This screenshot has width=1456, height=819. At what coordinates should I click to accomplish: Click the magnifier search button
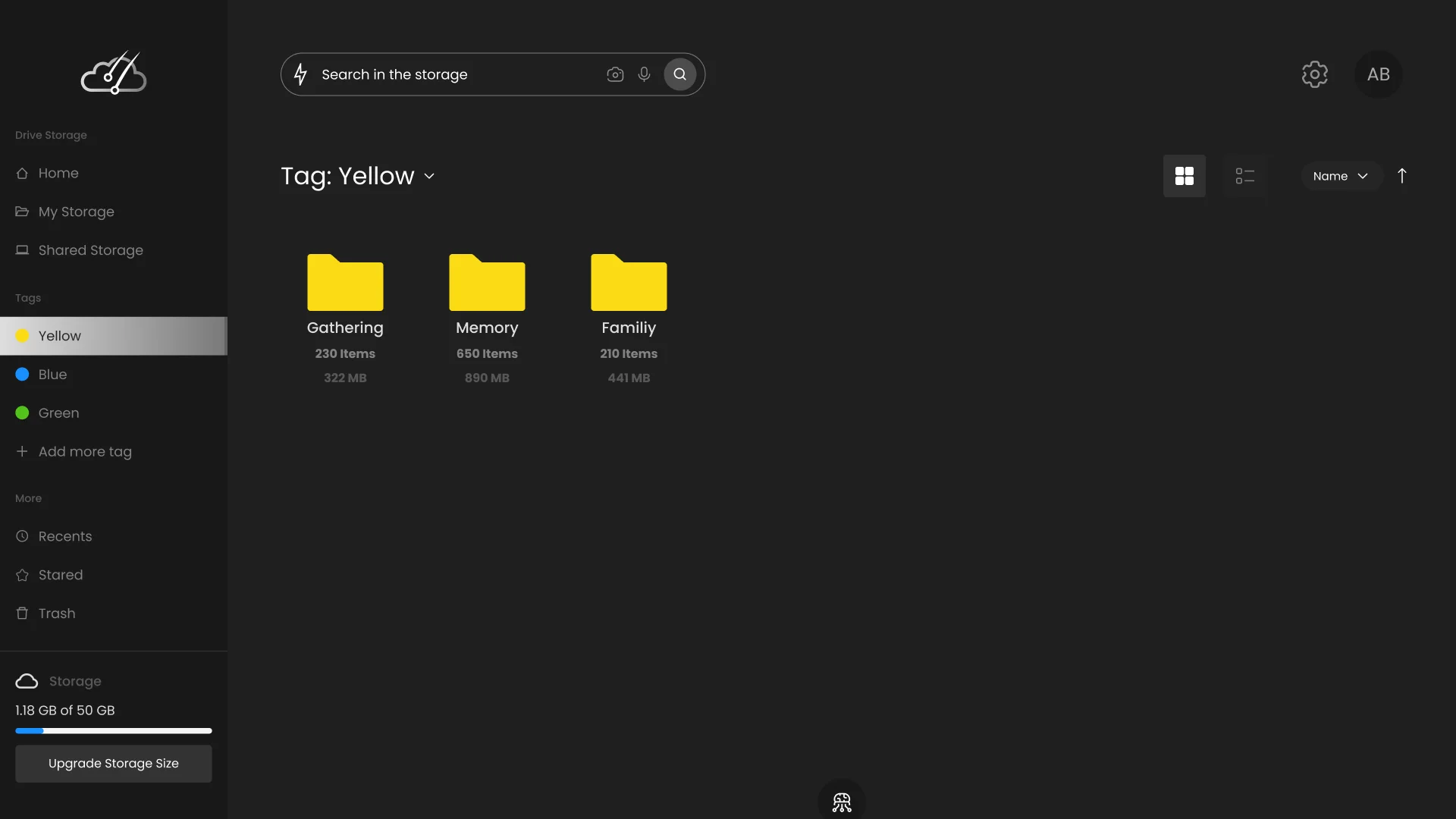pyautogui.click(x=680, y=74)
